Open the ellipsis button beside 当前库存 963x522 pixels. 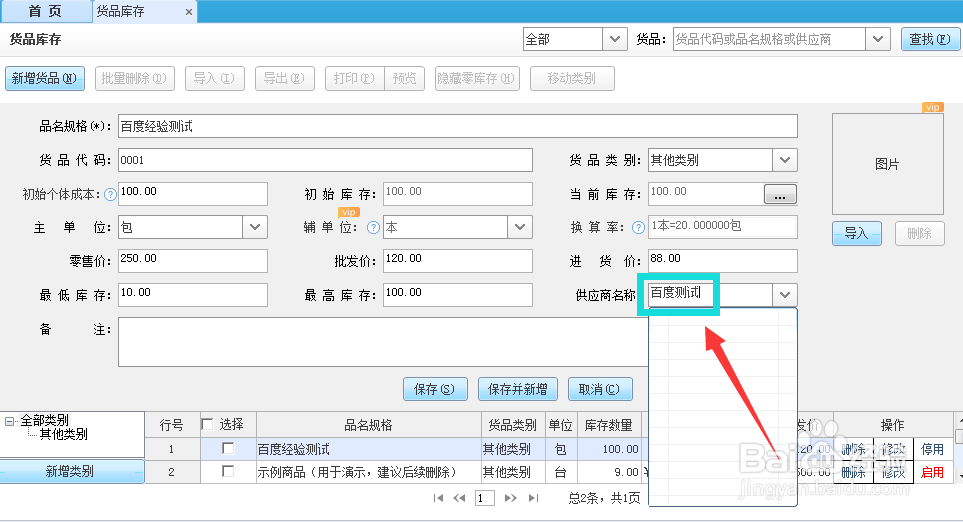pyautogui.click(x=780, y=194)
